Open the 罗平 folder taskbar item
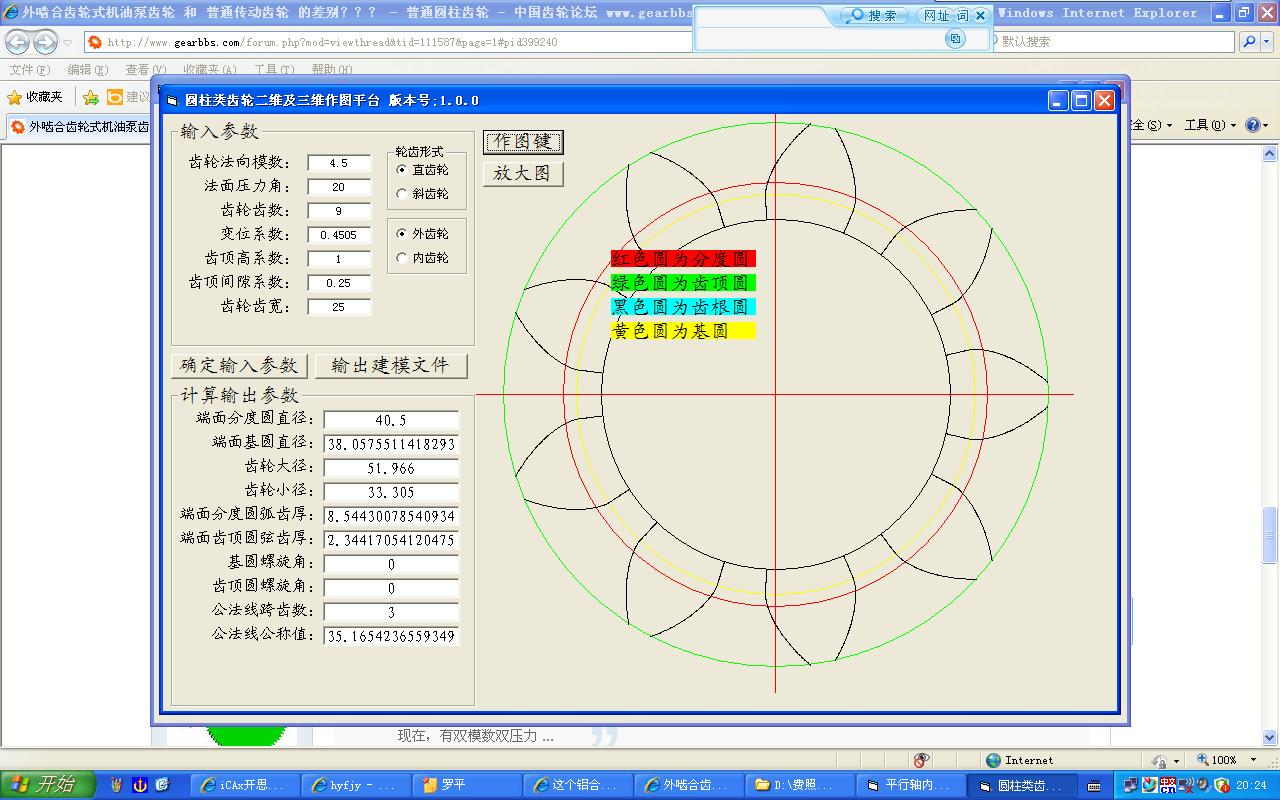The height and width of the screenshot is (800, 1280). 466,786
